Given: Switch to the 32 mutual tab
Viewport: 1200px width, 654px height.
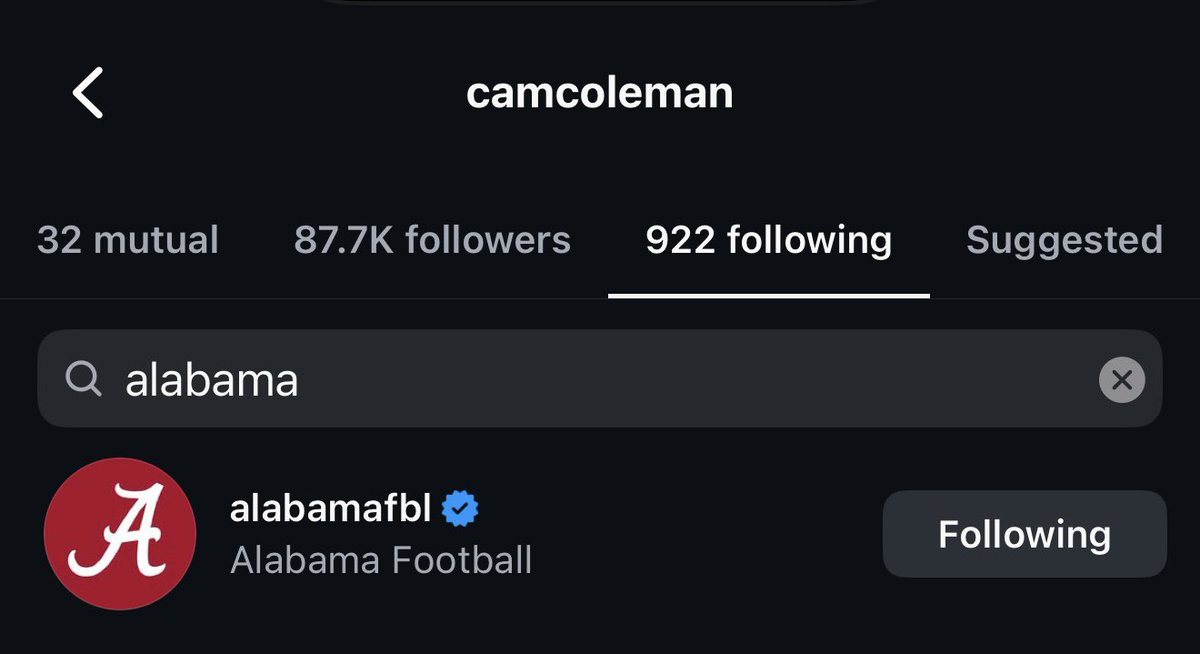Looking at the screenshot, I should (128, 240).
